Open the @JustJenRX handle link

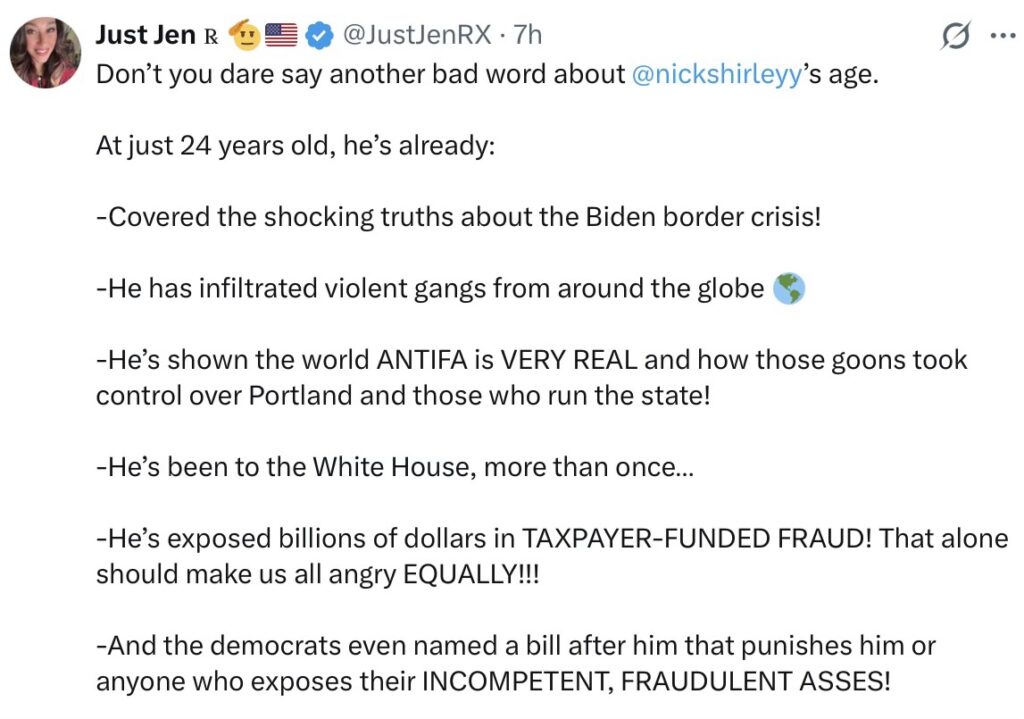tap(417, 36)
